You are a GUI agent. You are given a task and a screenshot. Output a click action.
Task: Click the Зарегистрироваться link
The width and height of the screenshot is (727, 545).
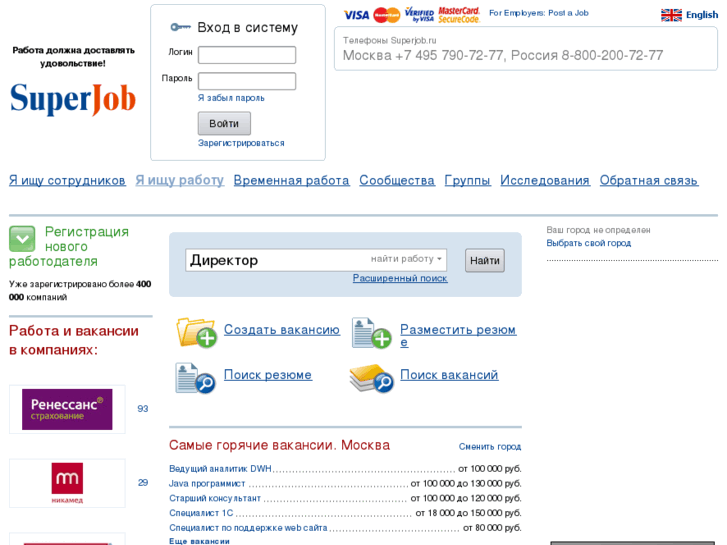point(241,143)
